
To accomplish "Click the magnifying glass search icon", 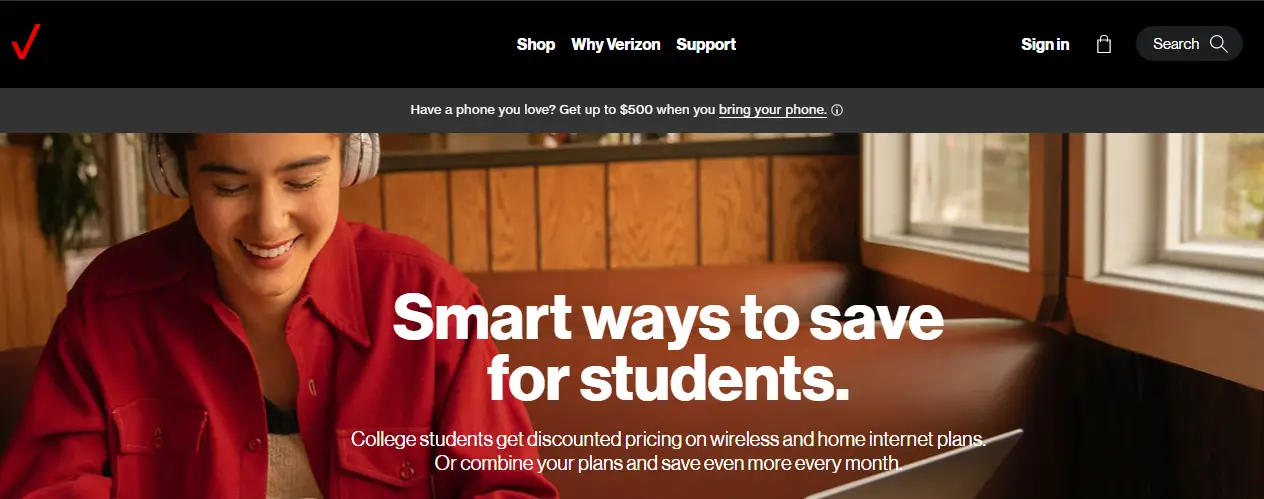I will 1218,44.
